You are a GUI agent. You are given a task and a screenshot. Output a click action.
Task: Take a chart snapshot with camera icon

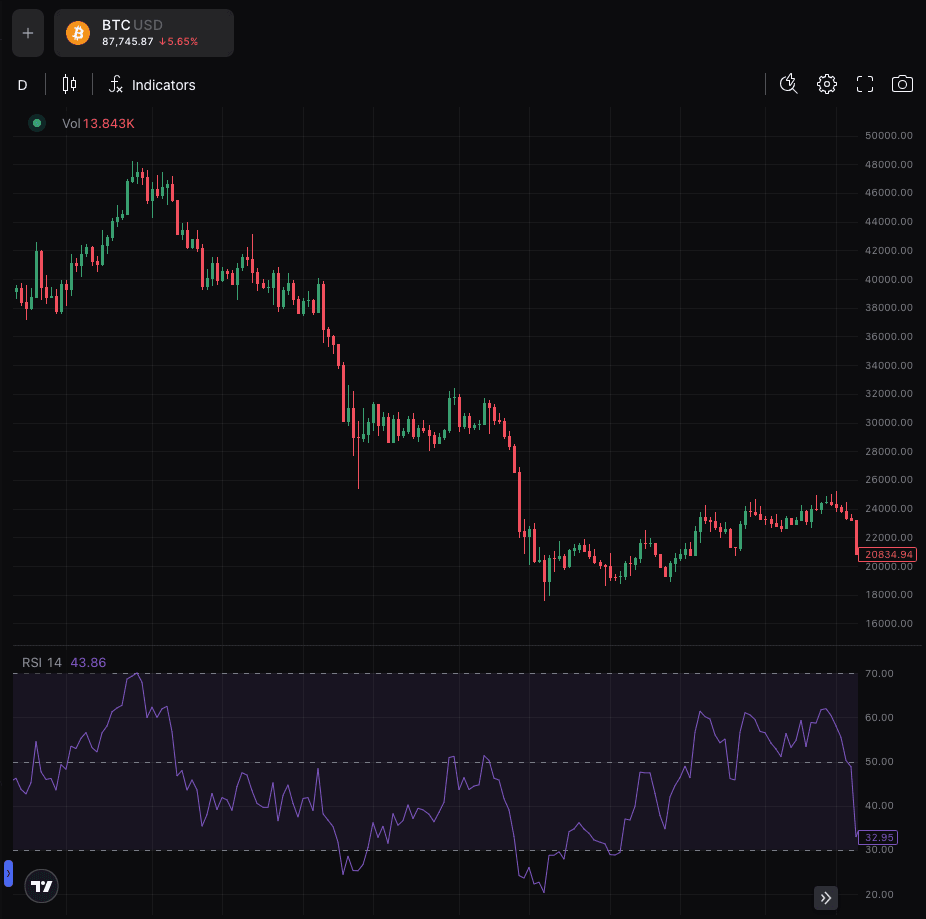[x=902, y=84]
